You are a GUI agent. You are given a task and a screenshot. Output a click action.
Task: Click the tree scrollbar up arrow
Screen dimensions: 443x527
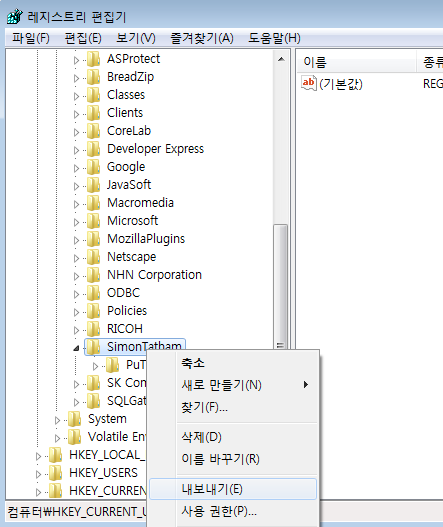(x=281, y=59)
